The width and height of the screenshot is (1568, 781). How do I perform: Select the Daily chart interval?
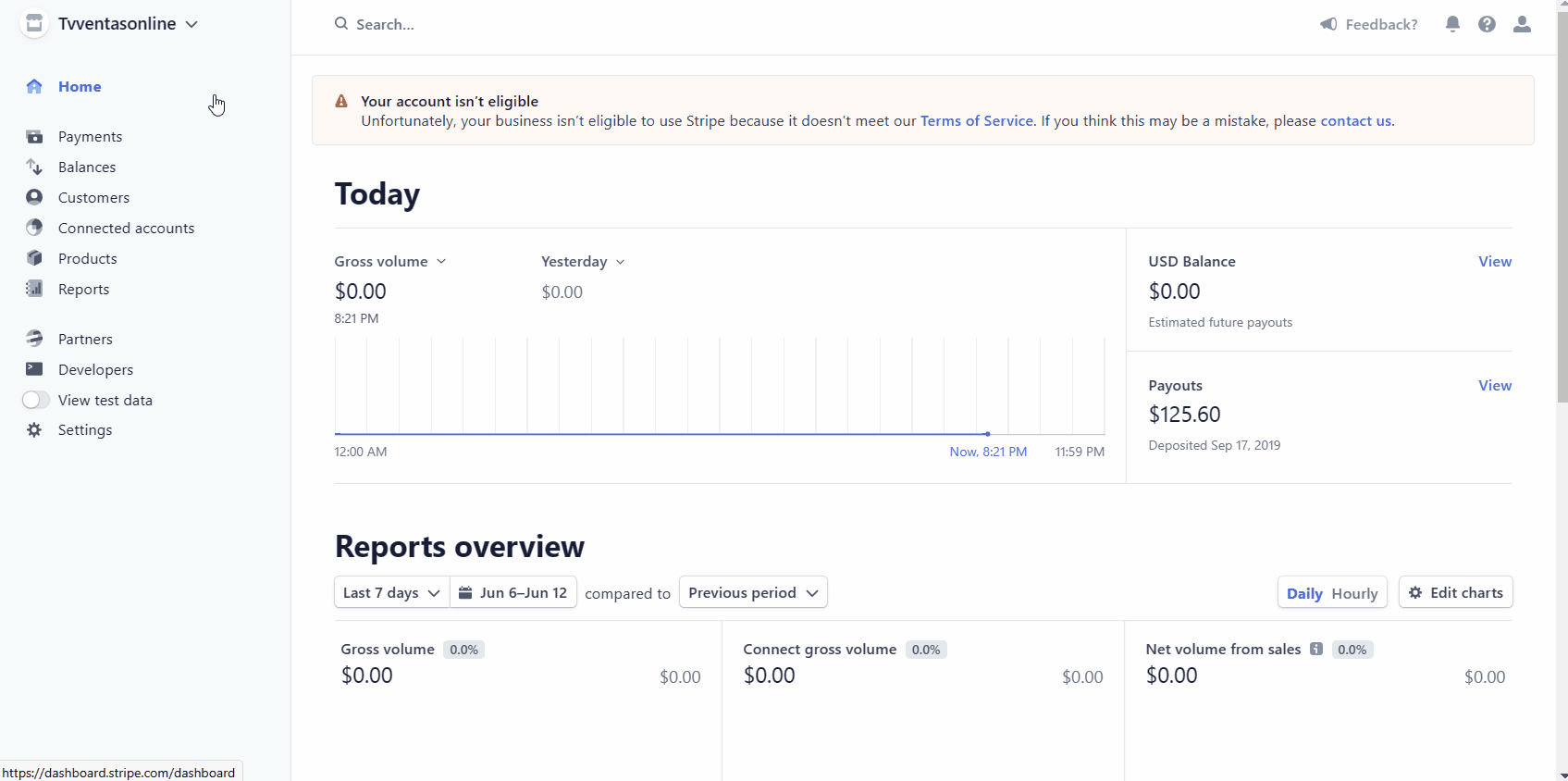[1304, 594]
